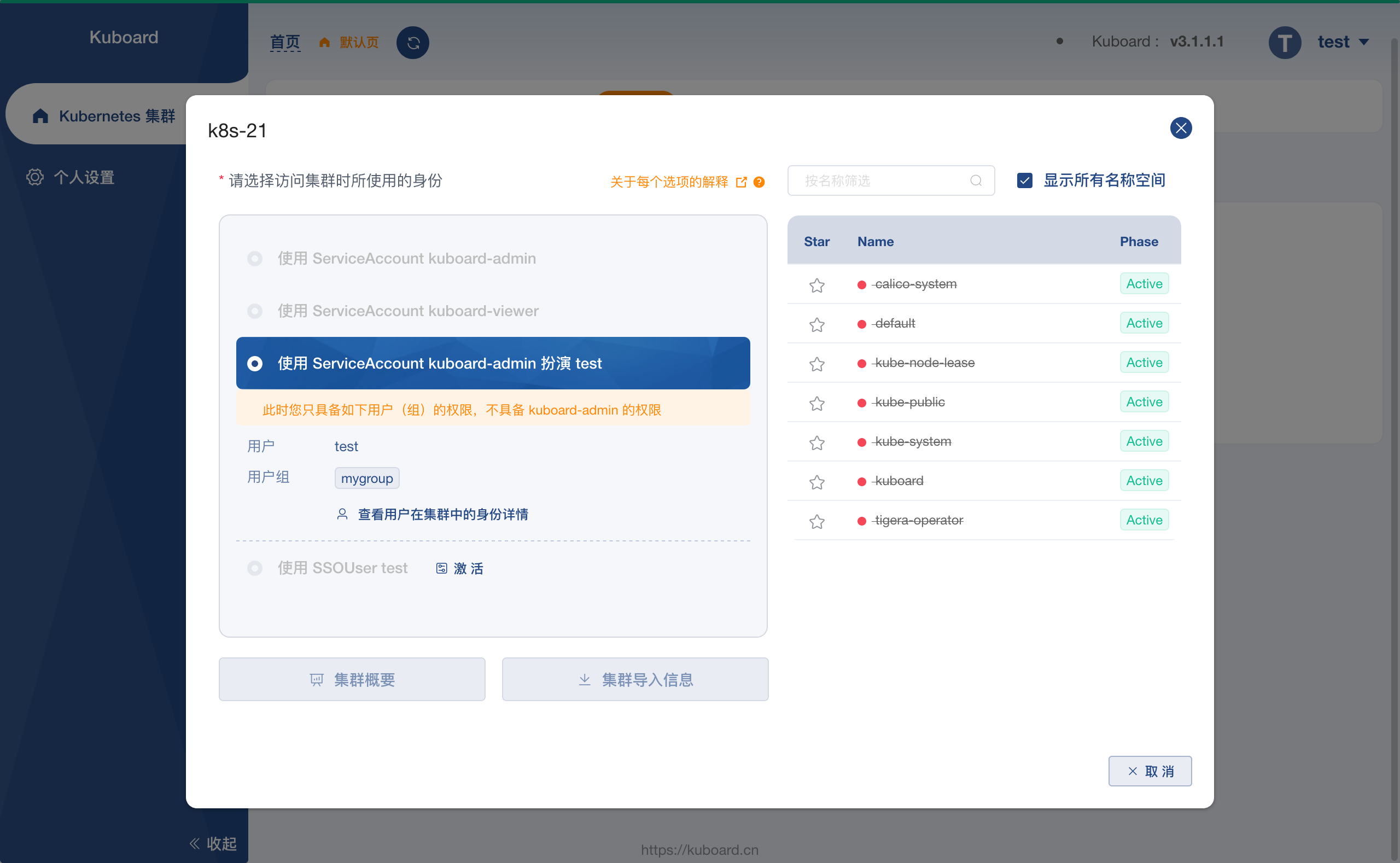Viewport: 1400px width, 863px height.
Task: Select 使用 SSOUser test radio button
Action: 253,568
